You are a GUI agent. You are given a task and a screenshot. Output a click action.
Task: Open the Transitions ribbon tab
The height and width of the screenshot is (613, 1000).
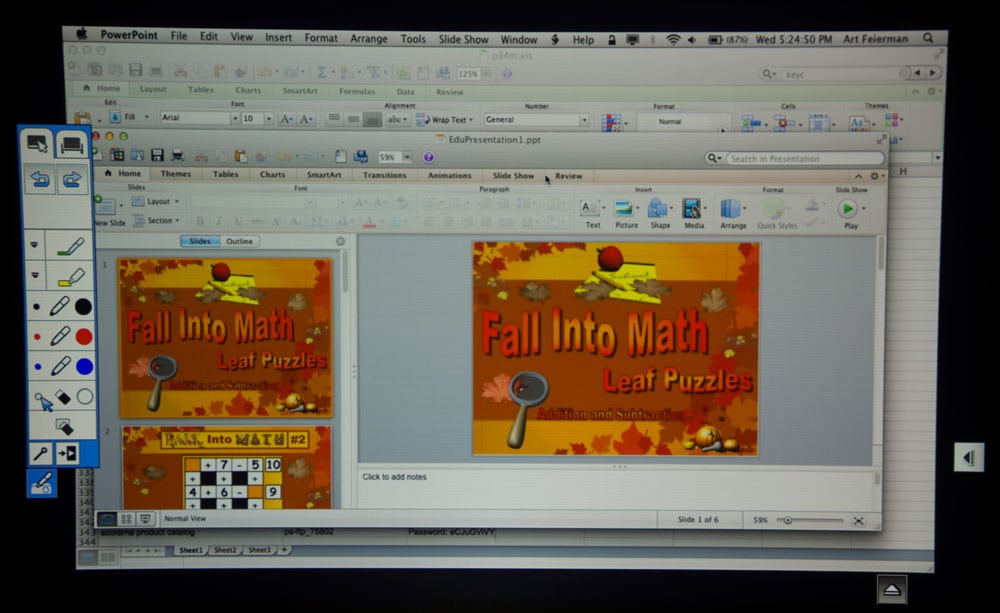[x=384, y=175]
